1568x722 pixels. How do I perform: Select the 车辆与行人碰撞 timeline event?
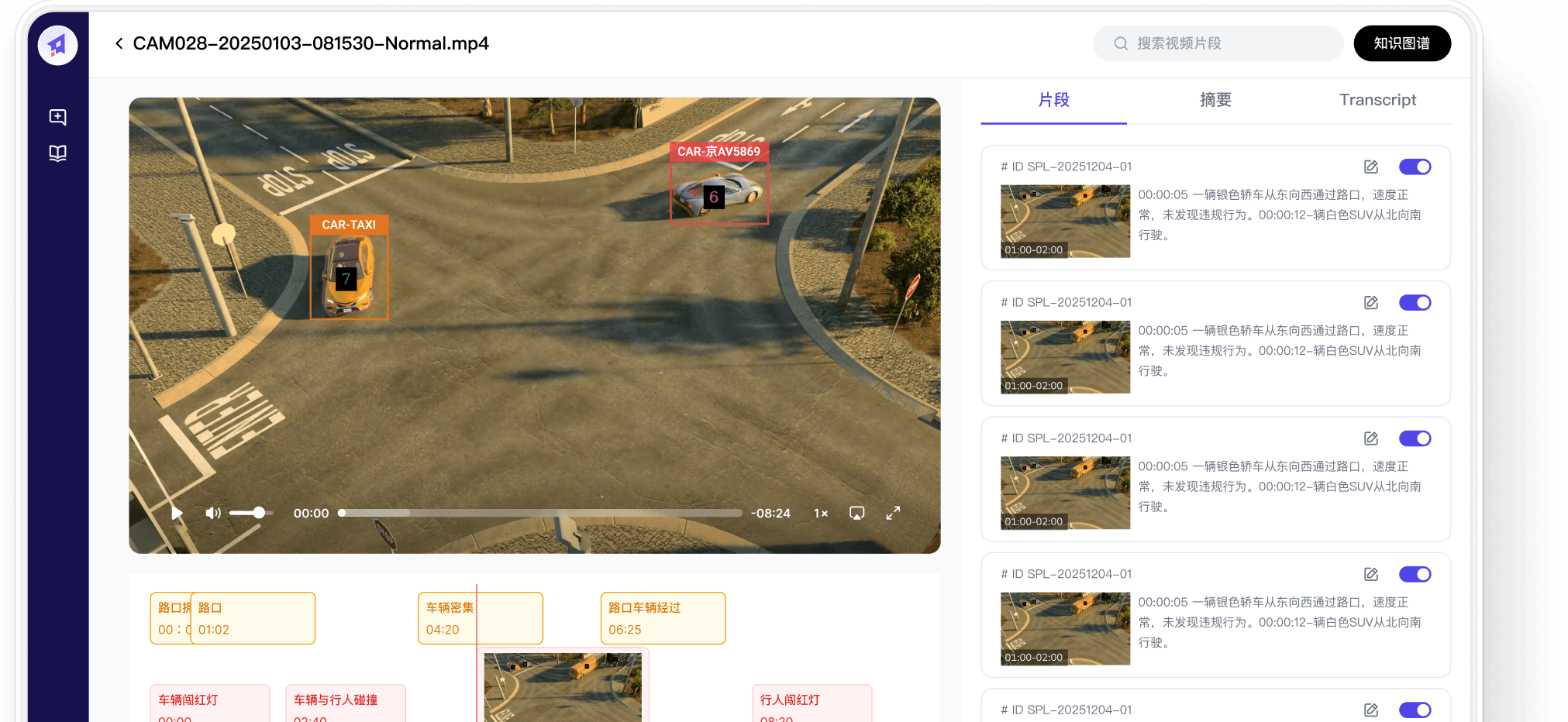(x=346, y=703)
